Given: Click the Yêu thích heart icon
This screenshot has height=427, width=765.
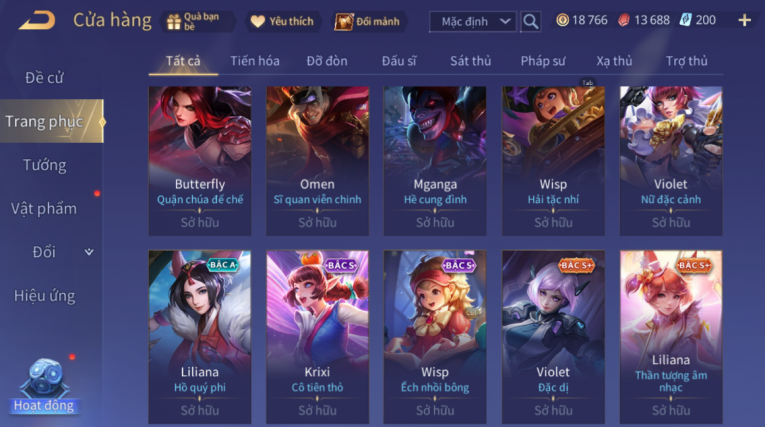Looking at the screenshot, I should pos(258,21).
